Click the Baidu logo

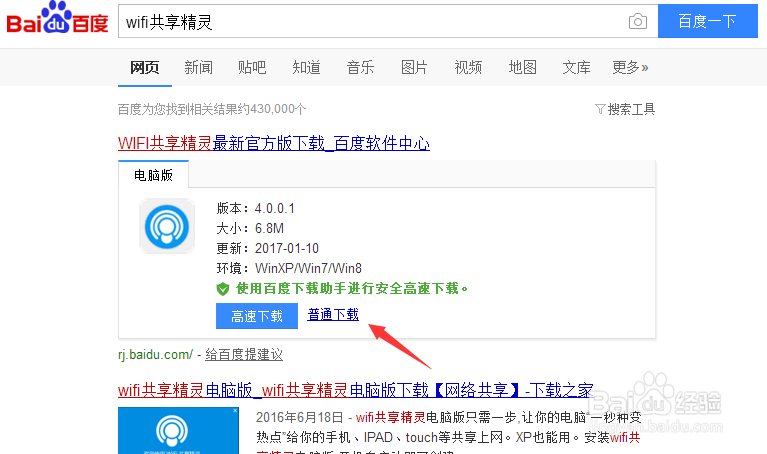point(57,18)
